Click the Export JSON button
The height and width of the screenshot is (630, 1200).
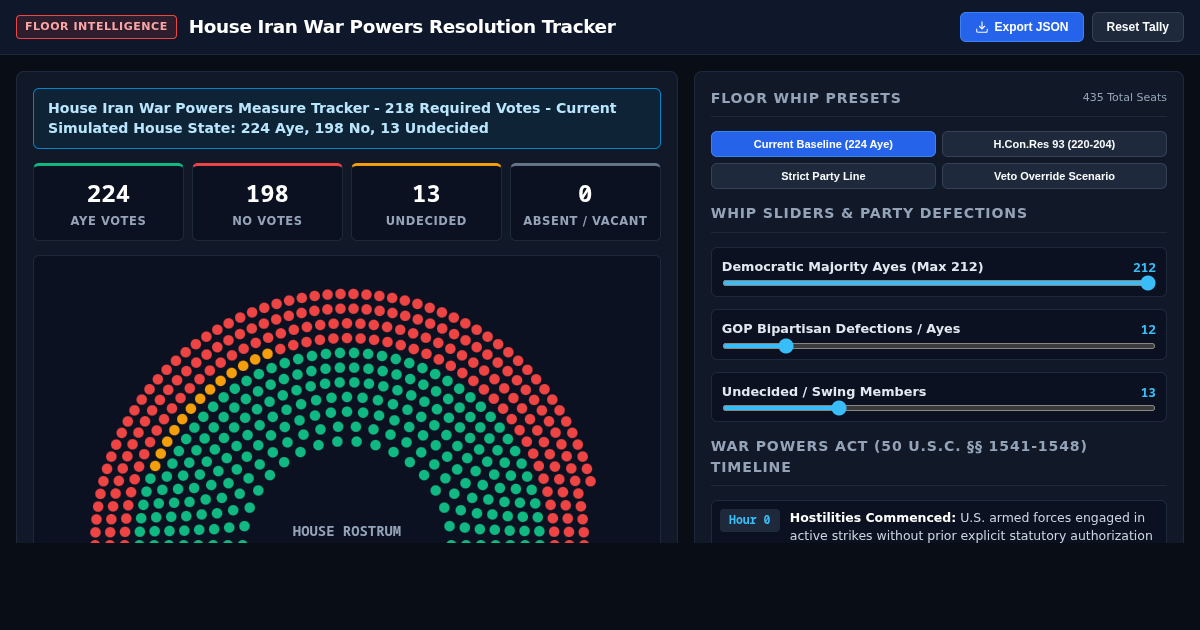pos(1021,27)
